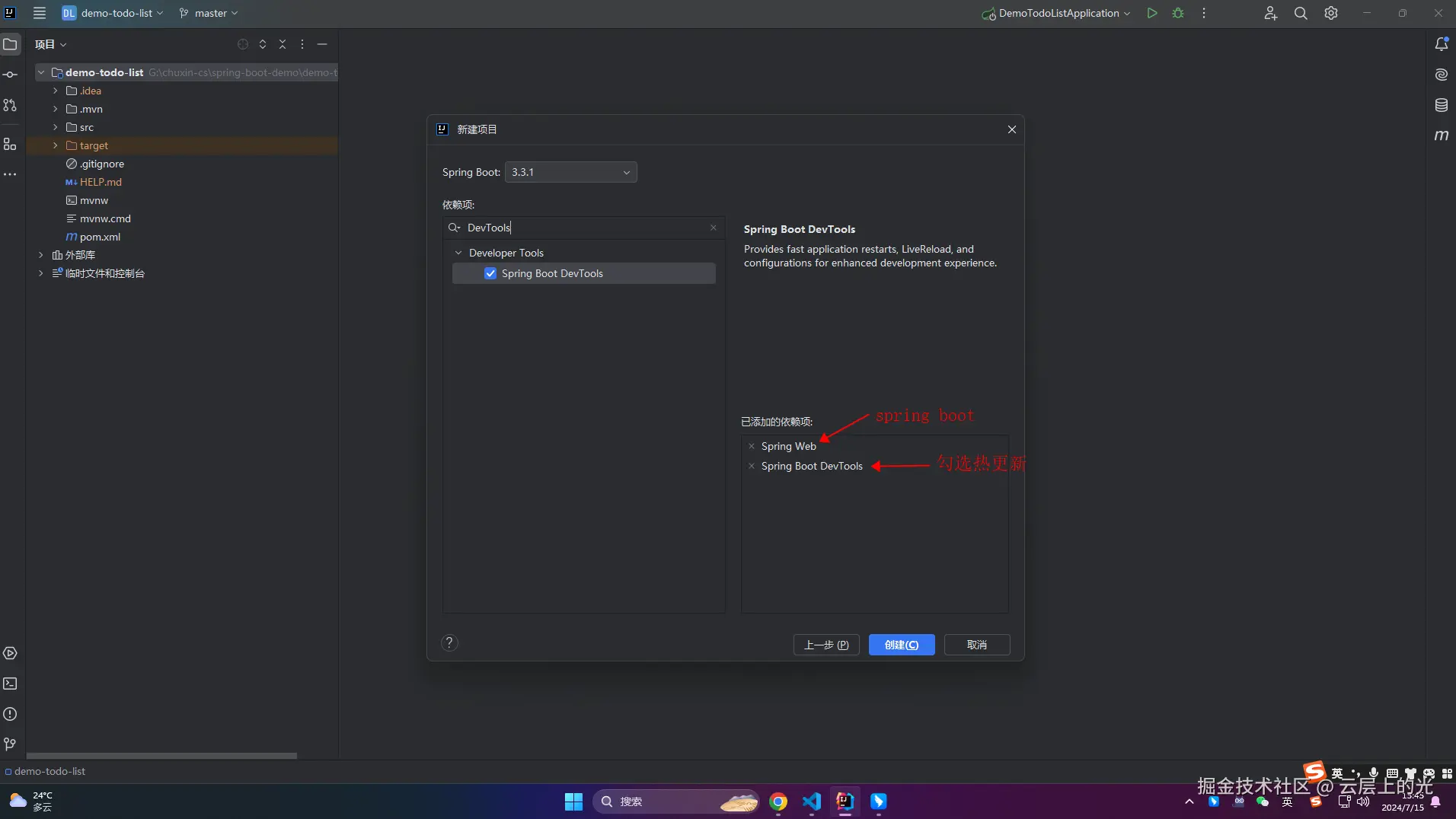
Task: Open the Structure tool window
Action: tap(10, 144)
